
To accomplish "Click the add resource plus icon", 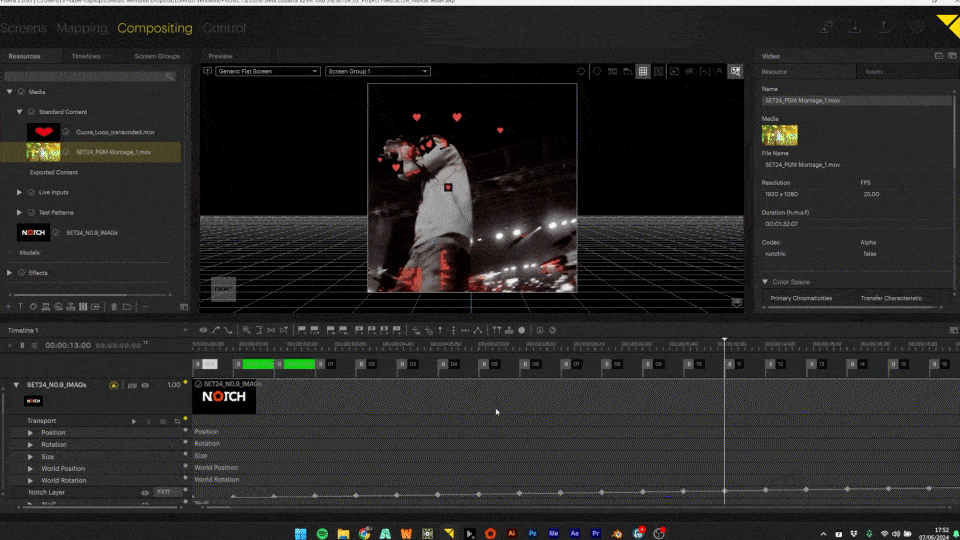I will [x=8, y=307].
